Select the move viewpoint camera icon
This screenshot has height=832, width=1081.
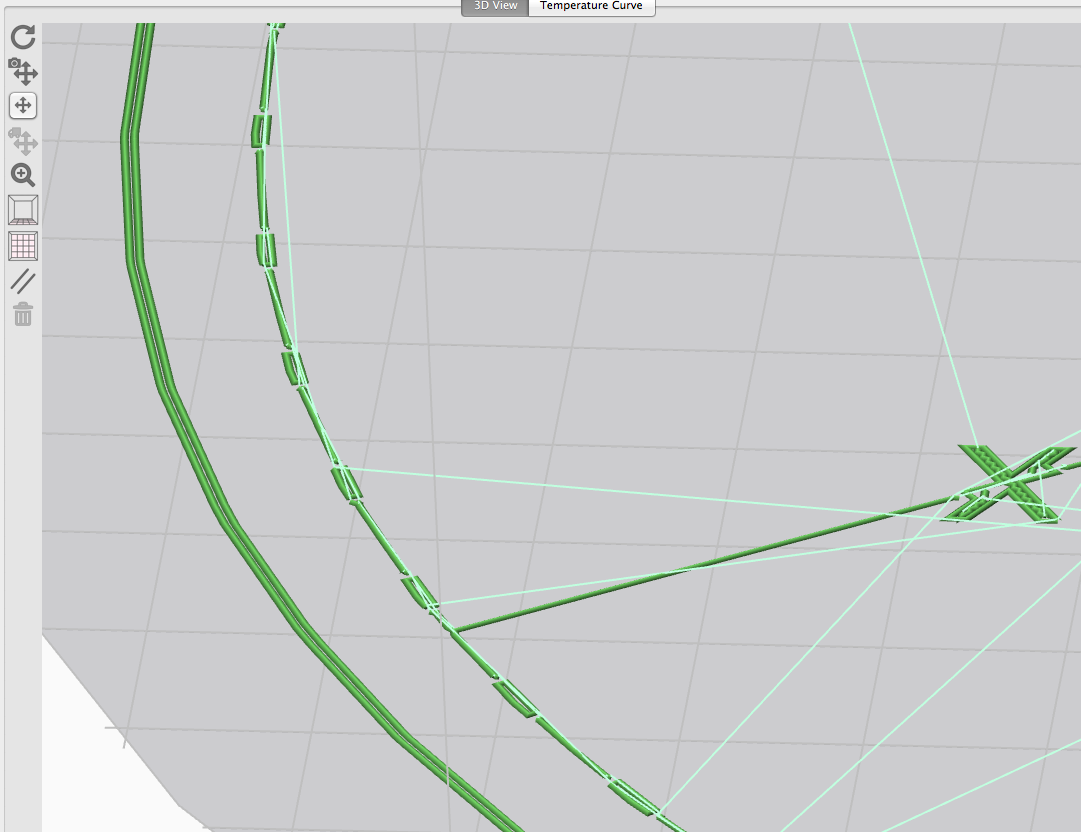coord(23,71)
